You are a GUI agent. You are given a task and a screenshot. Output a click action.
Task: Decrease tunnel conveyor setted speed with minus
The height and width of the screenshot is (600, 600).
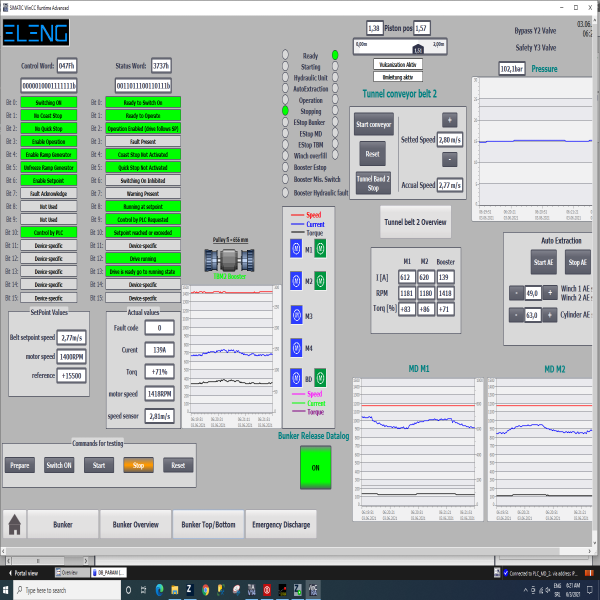(x=449, y=160)
